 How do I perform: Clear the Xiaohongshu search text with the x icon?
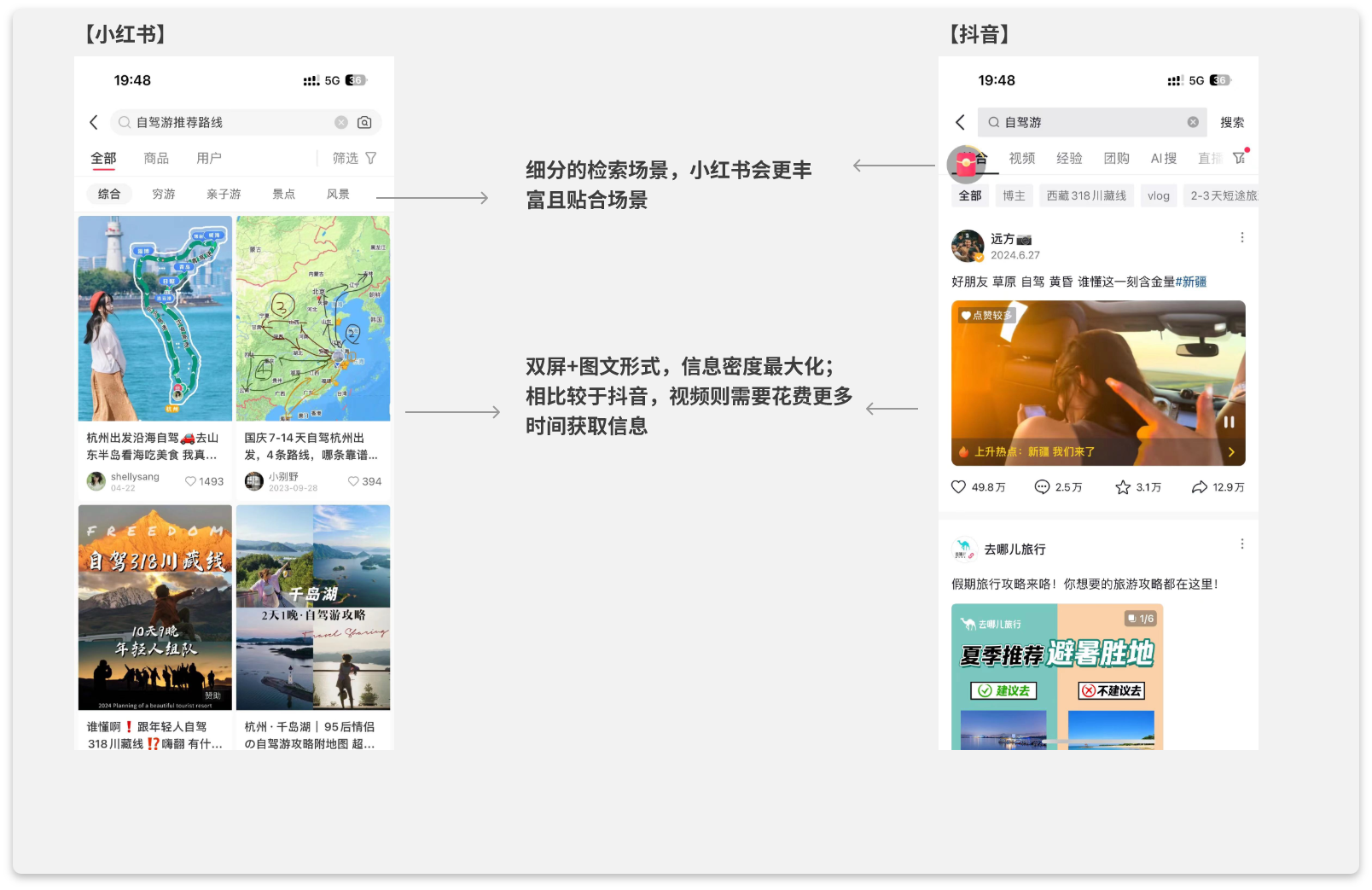click(x=341, y=122)
